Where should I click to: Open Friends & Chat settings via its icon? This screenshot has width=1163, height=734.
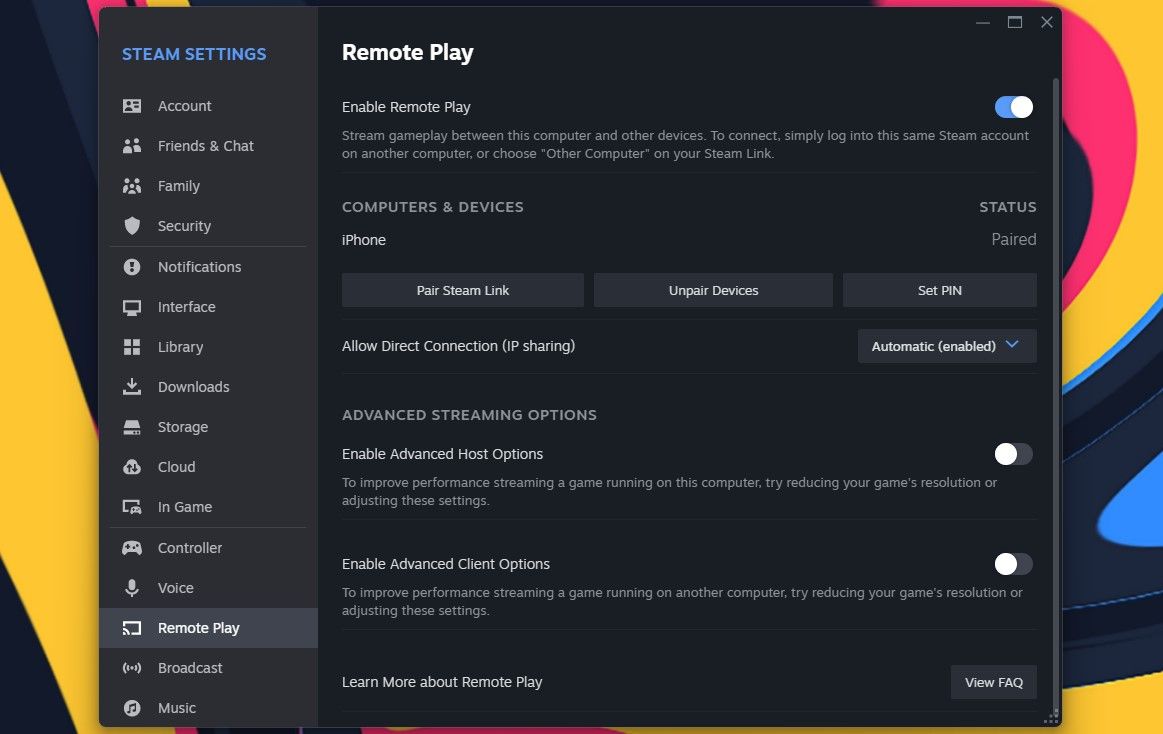(x=133, y=145)
